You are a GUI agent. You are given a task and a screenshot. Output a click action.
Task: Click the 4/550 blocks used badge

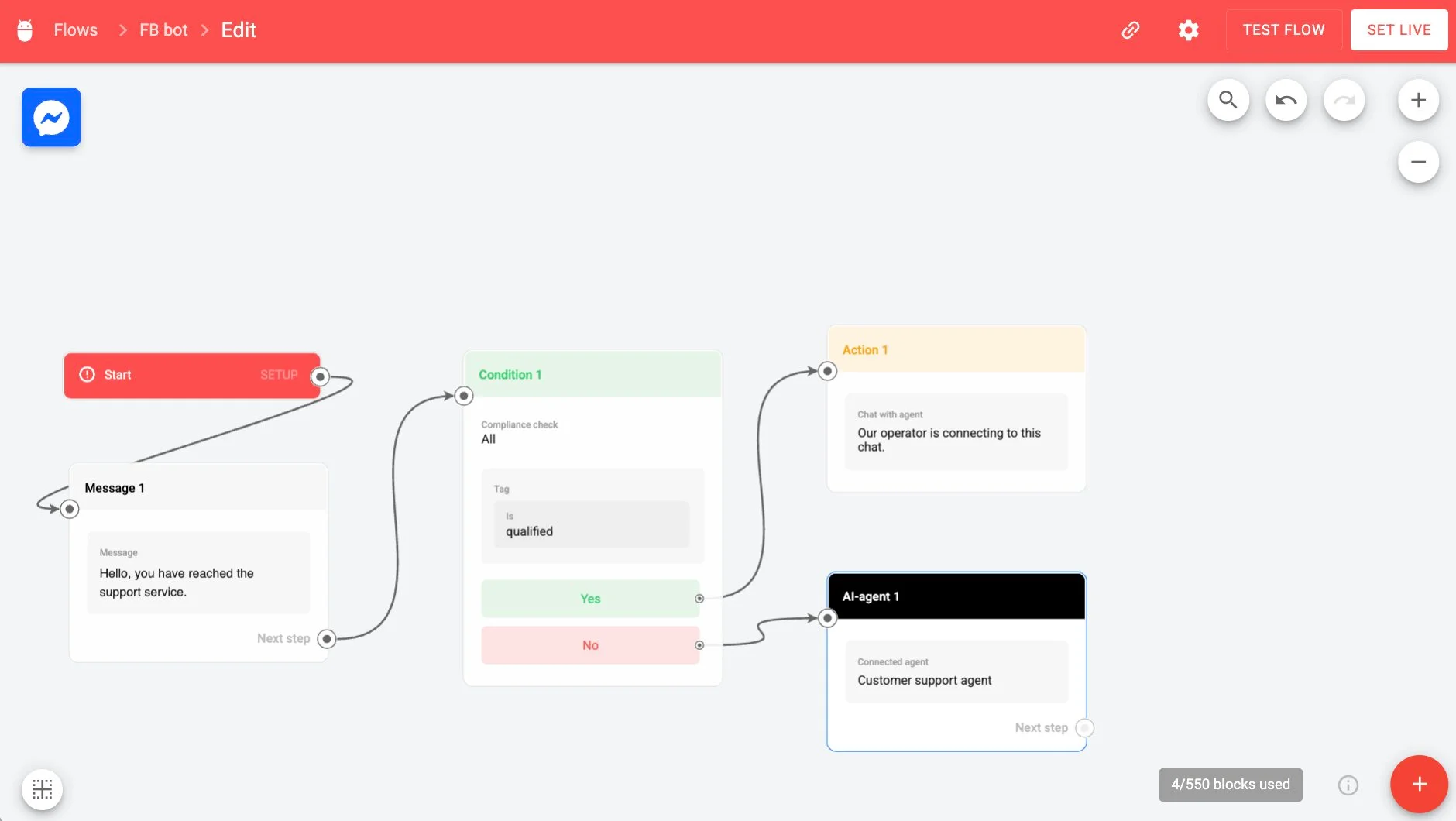point(1231,785)
